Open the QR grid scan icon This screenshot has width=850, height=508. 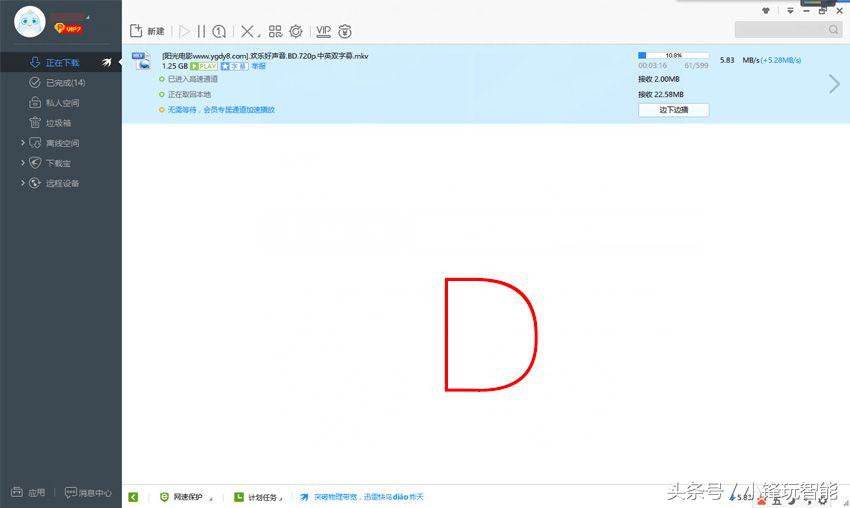point(275,31)
